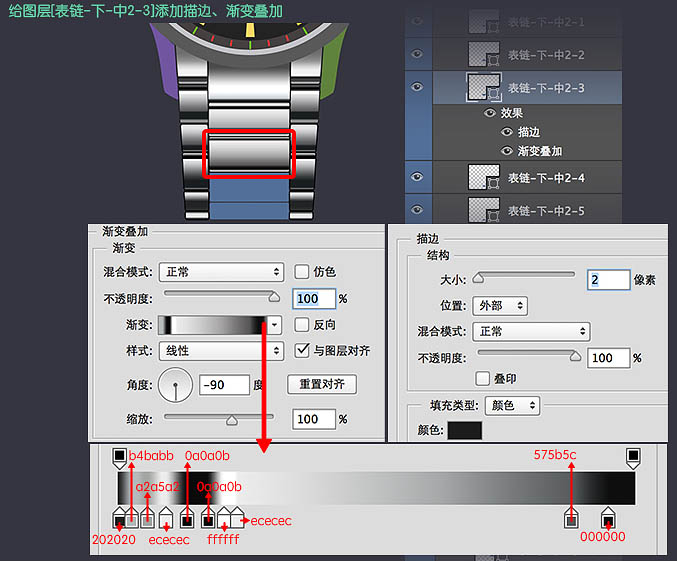Uncheck the 与图层对齐 checkbox

(302, 351)
